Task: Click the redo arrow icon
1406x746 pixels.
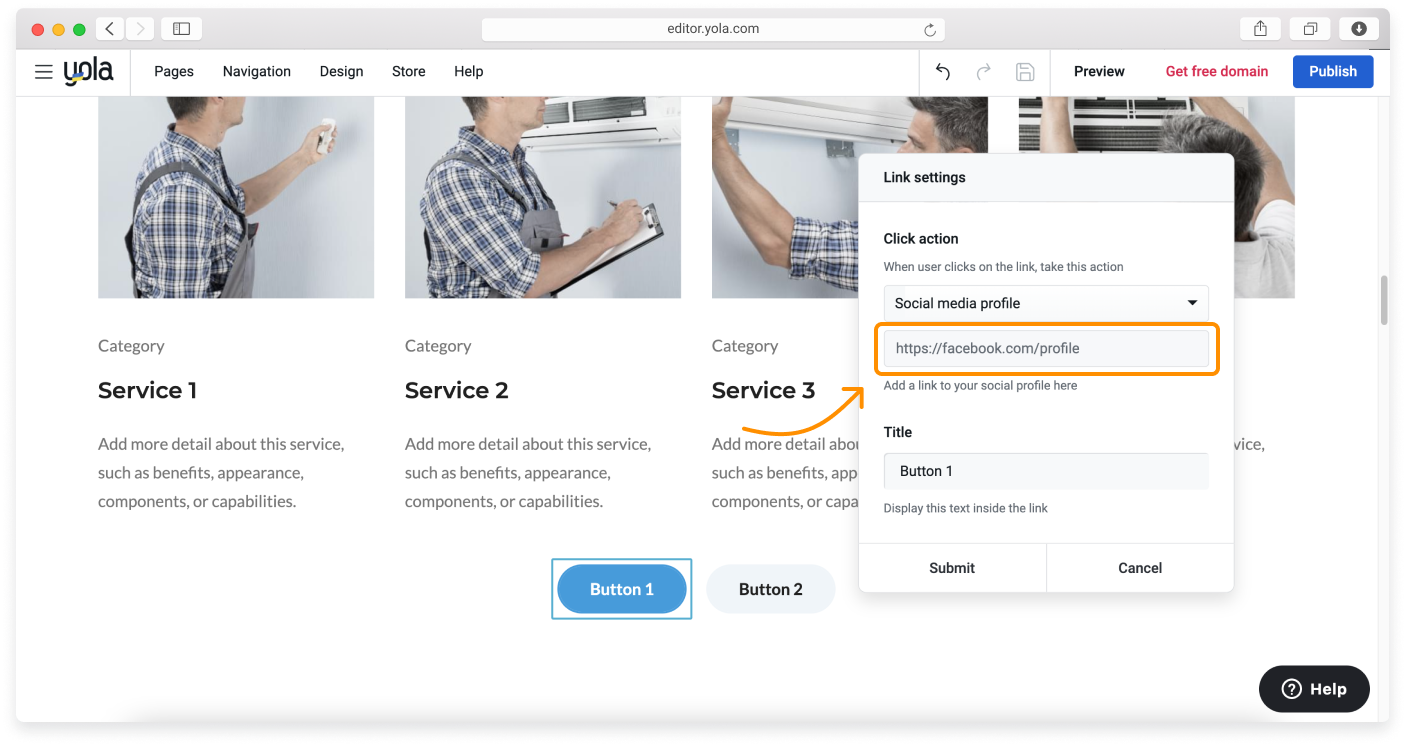Action: pyautogui.click(x=983, y=72)
